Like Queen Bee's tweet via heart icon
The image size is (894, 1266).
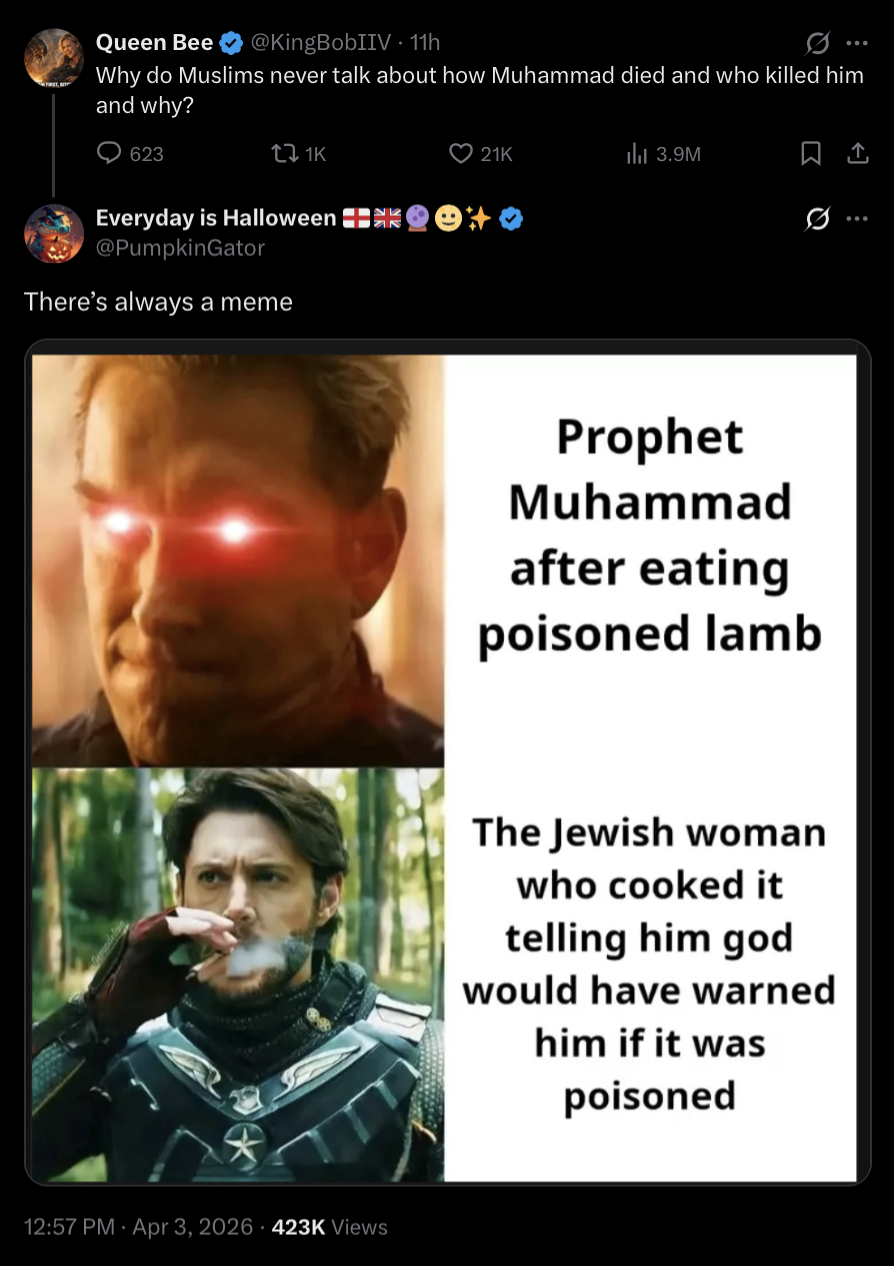coord(460,154)
